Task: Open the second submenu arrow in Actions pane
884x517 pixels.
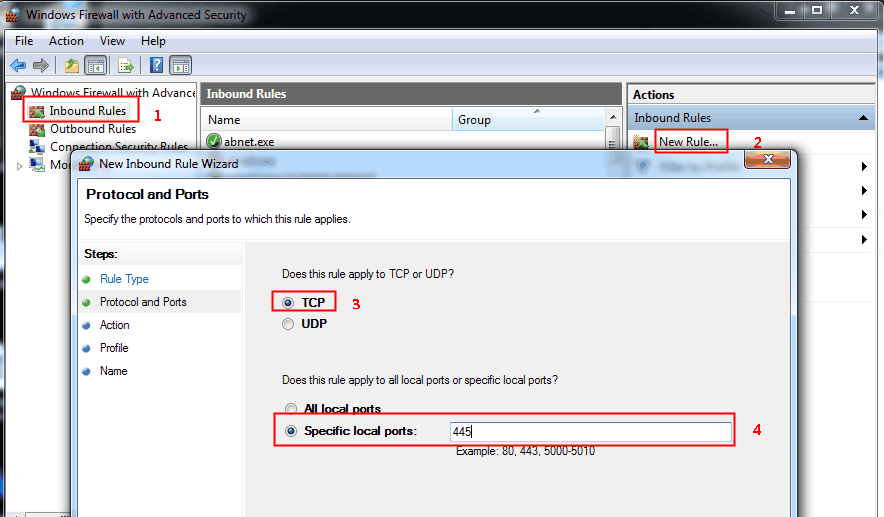Action: point(864,191)
